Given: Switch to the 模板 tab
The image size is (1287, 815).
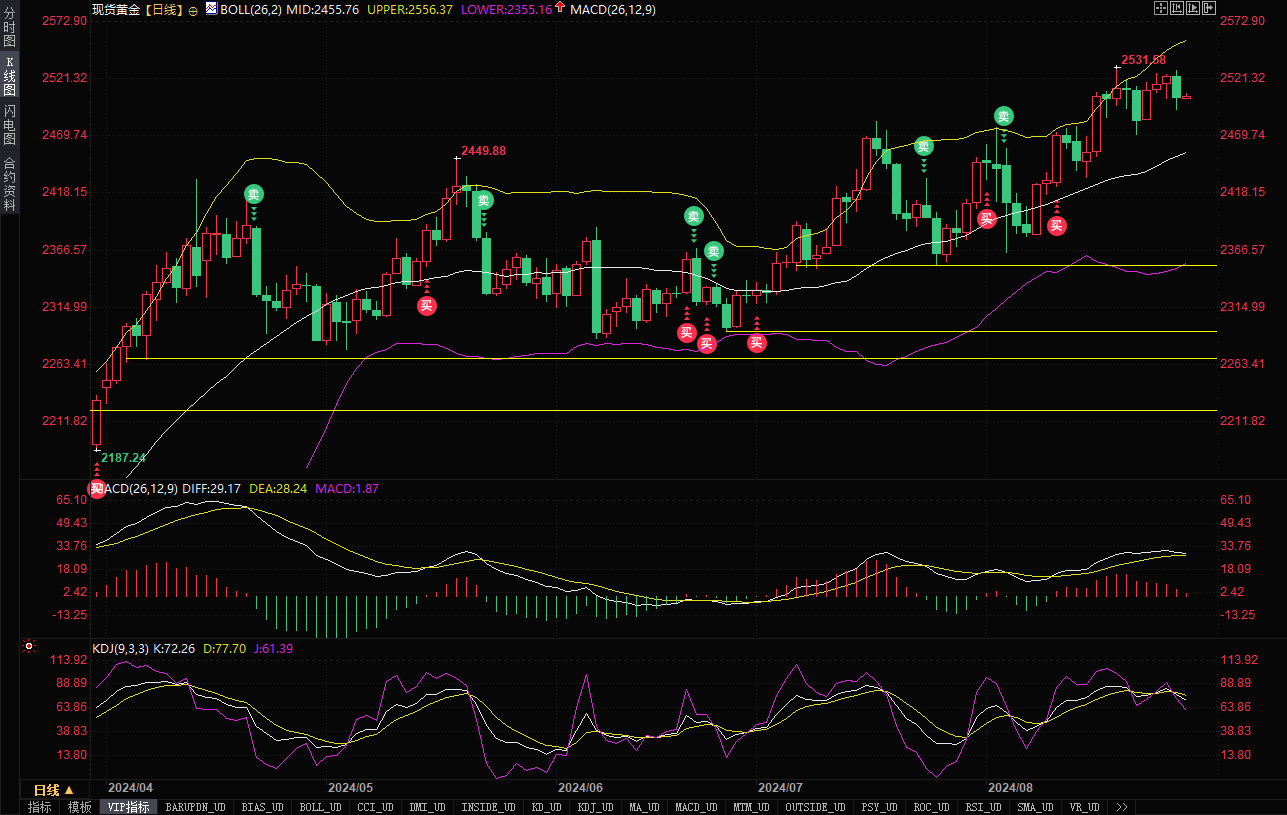Looking at the screenshot, I should (x=79, y=807).
